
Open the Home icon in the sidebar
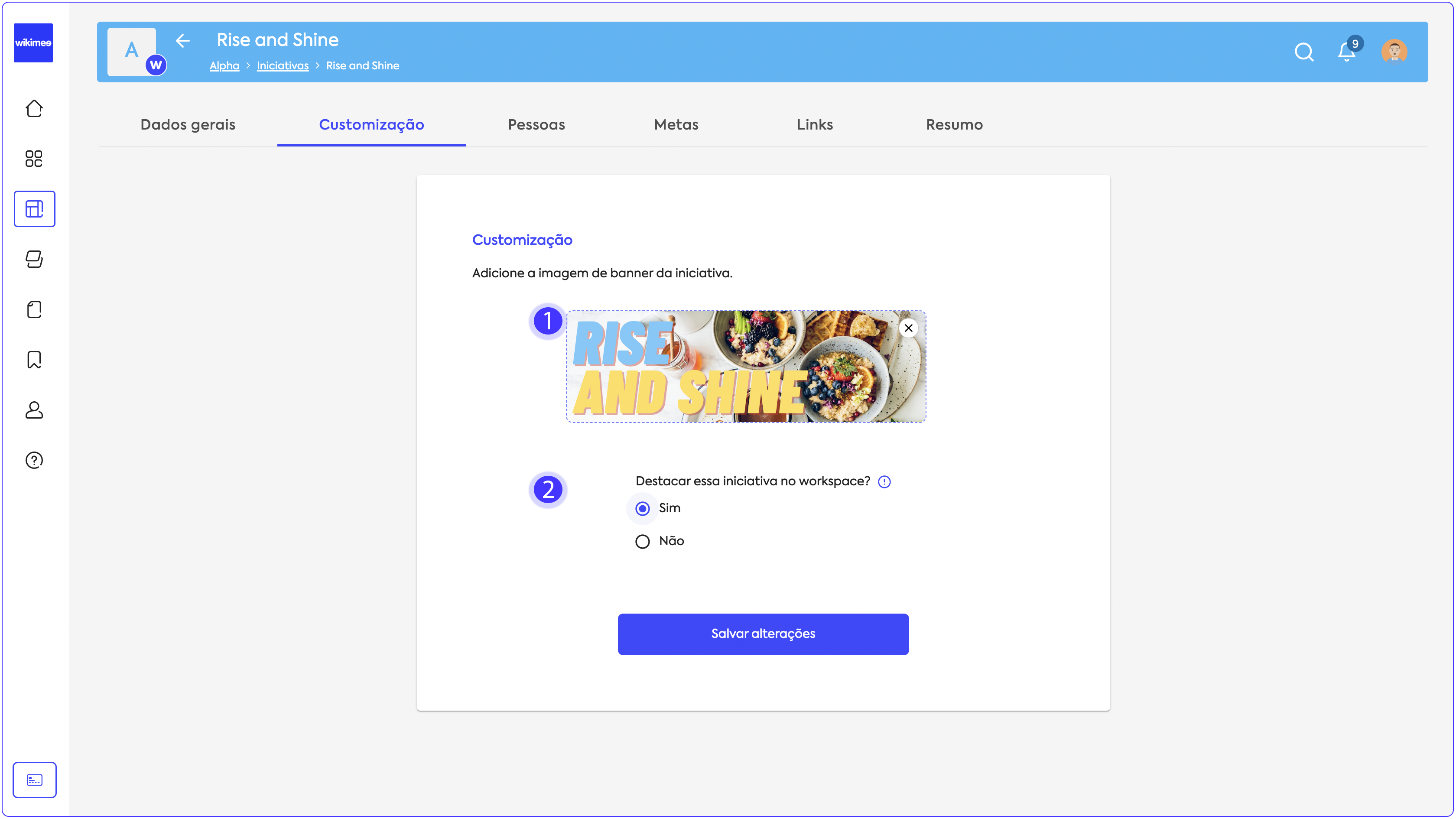pyautogui.click(x=34, y=108)
